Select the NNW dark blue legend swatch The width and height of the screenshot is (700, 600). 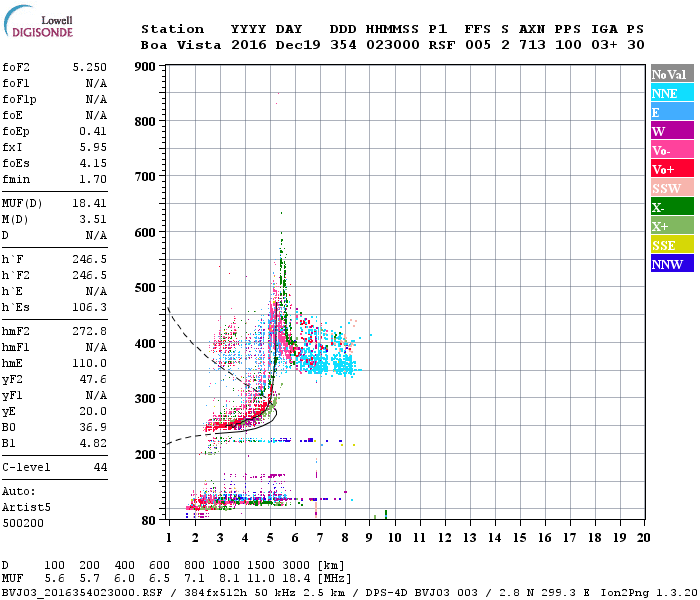(672, 263)
